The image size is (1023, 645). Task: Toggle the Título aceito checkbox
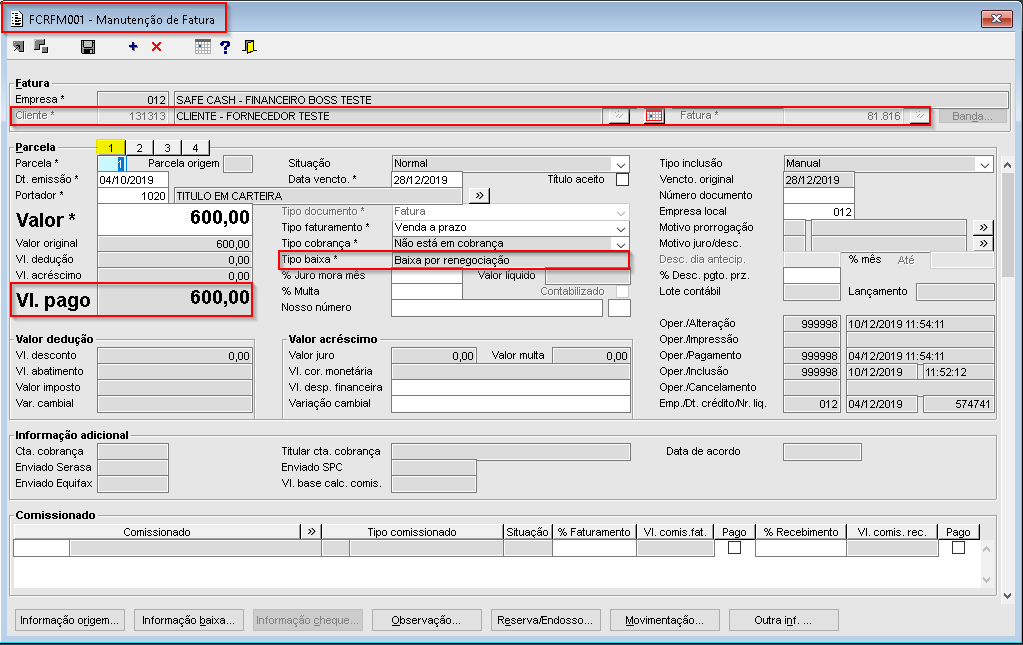[622, 179]
